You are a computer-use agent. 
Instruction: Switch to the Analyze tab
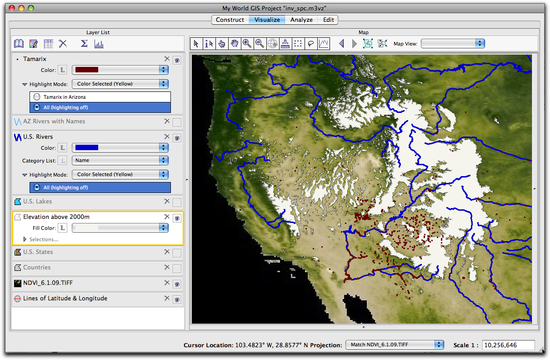coord(301,20)
